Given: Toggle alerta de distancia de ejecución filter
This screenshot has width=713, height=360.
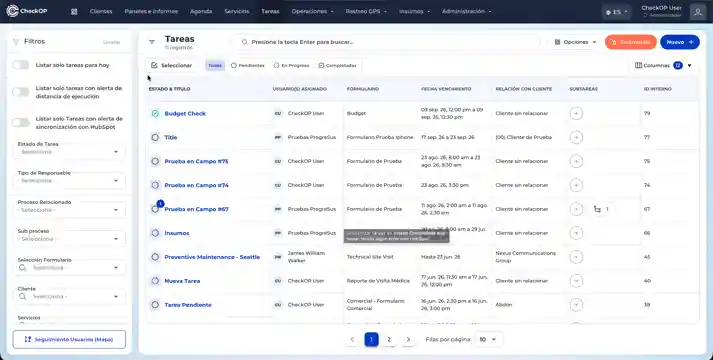Looking at the screenshot, I should tap(21, 92).
